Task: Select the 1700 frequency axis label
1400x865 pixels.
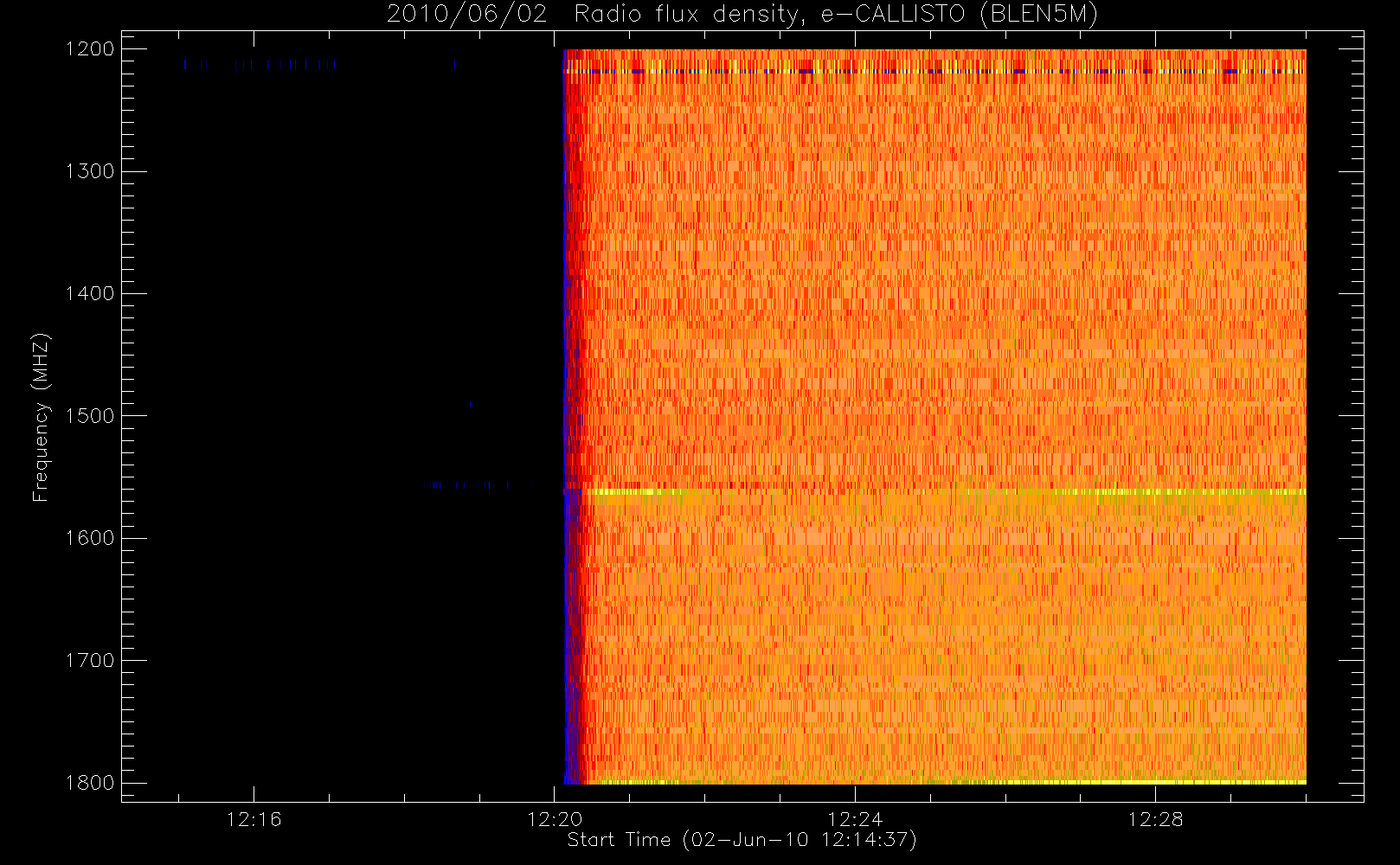Action: pos(90,660)
